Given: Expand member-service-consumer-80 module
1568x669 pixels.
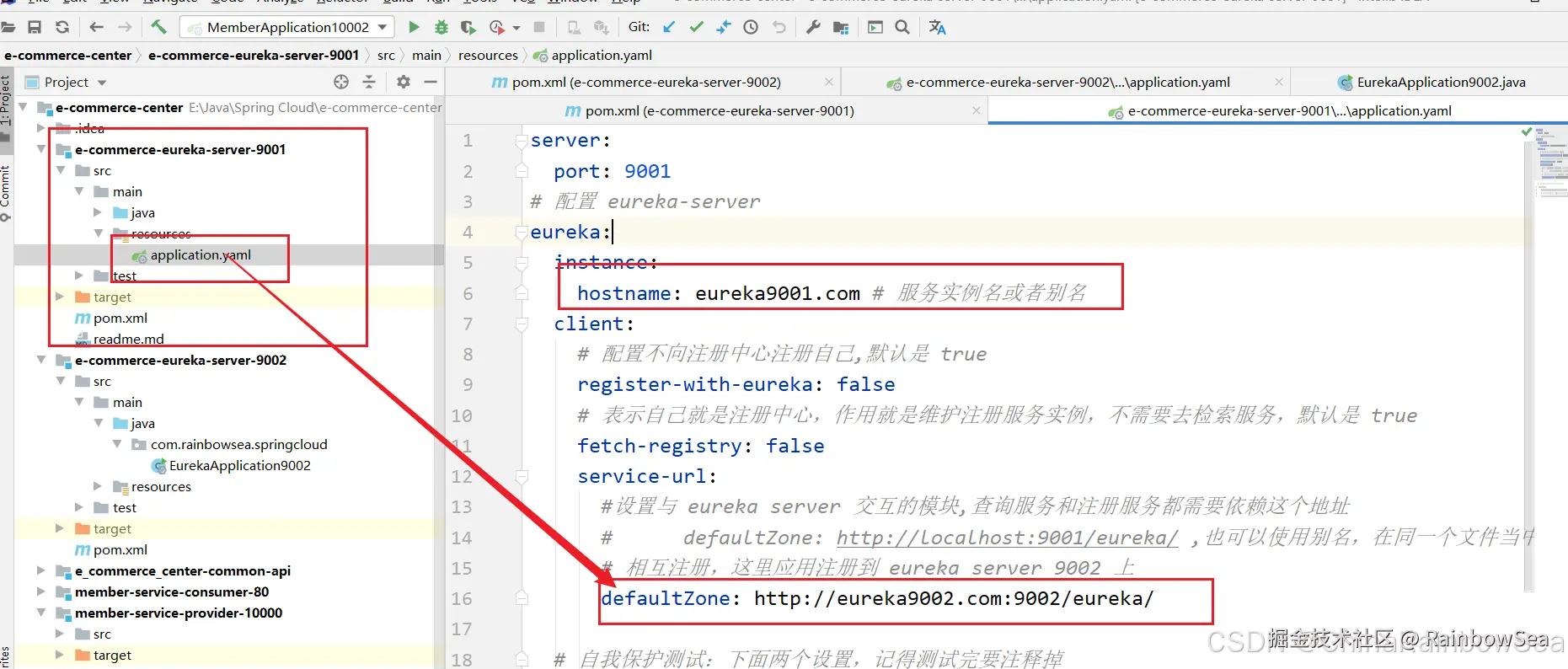Looking at the screenshot, I should 41,591.
